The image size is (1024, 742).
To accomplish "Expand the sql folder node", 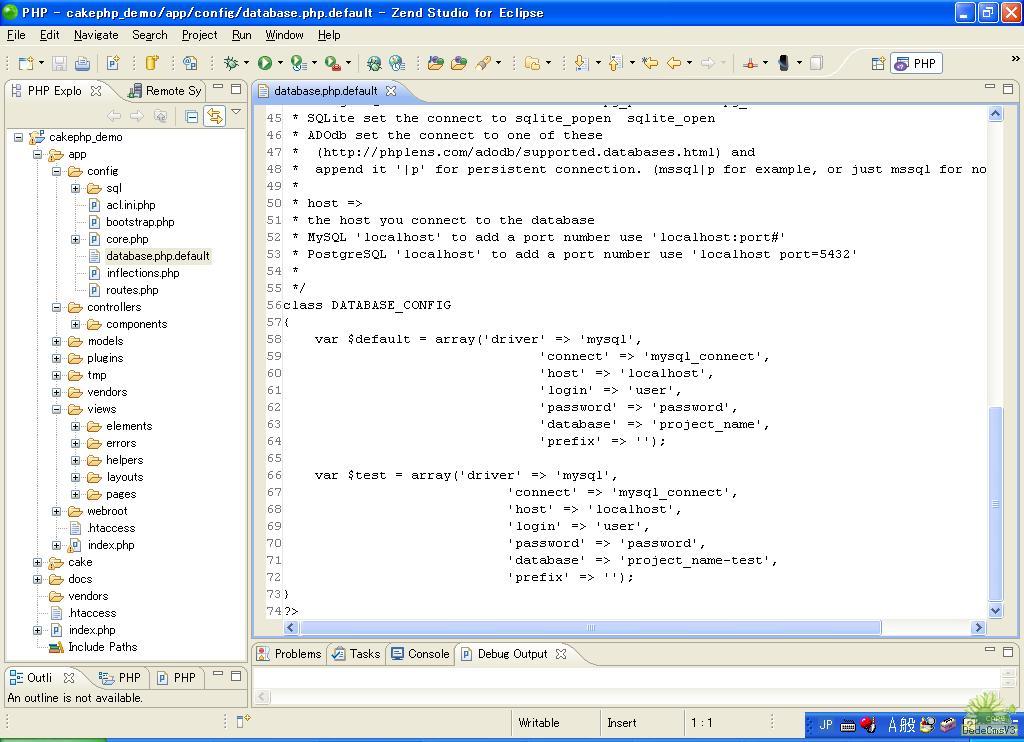I will 76,188.
